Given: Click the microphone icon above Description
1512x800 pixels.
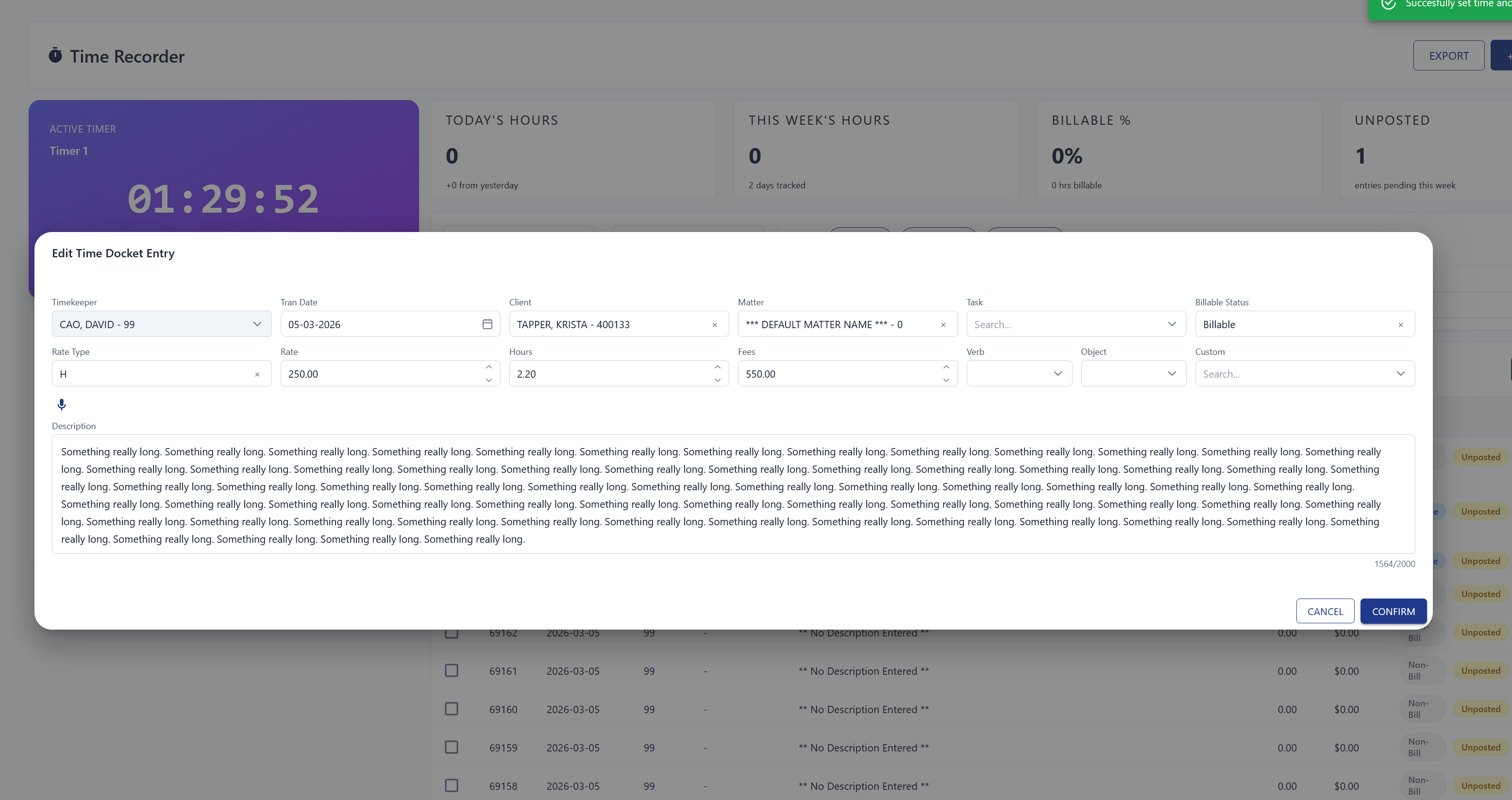Looking at the screenshot, I should pos(61,404).
